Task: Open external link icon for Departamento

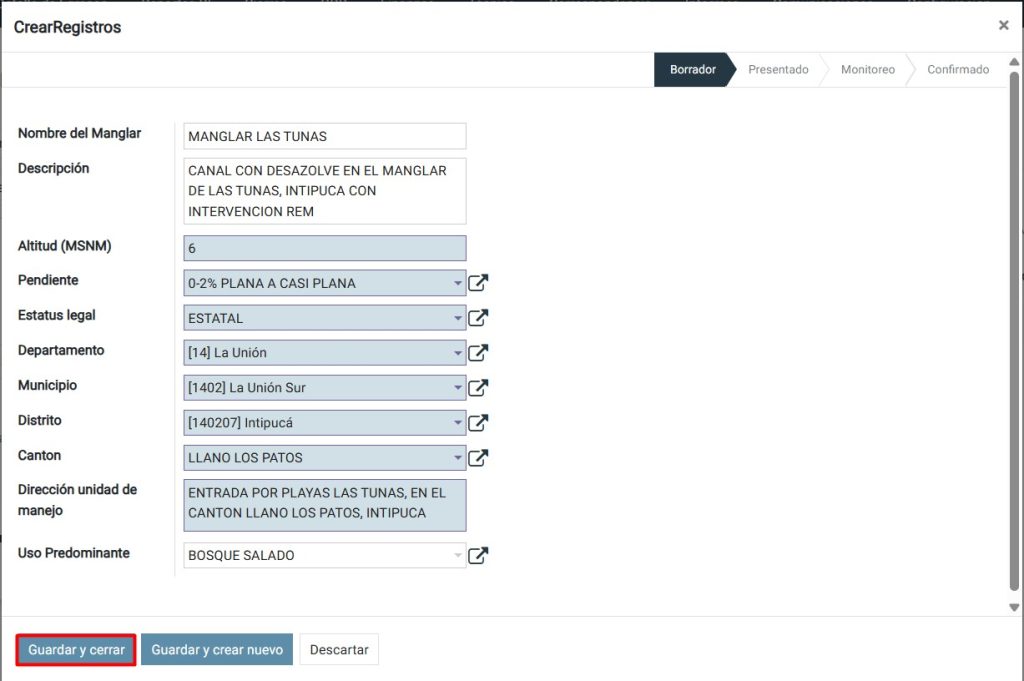Action: pyautogui.click(x=478, y=353)
